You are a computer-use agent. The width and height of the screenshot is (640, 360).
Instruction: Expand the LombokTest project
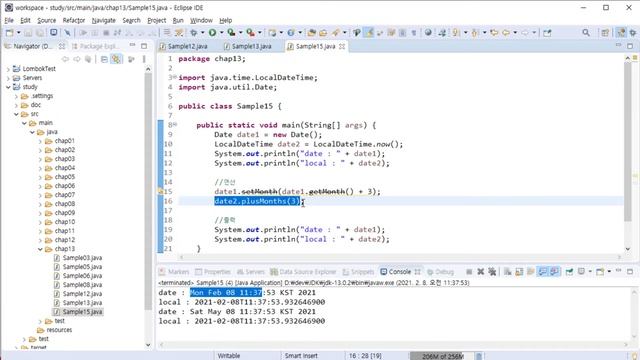pos(8,69)
